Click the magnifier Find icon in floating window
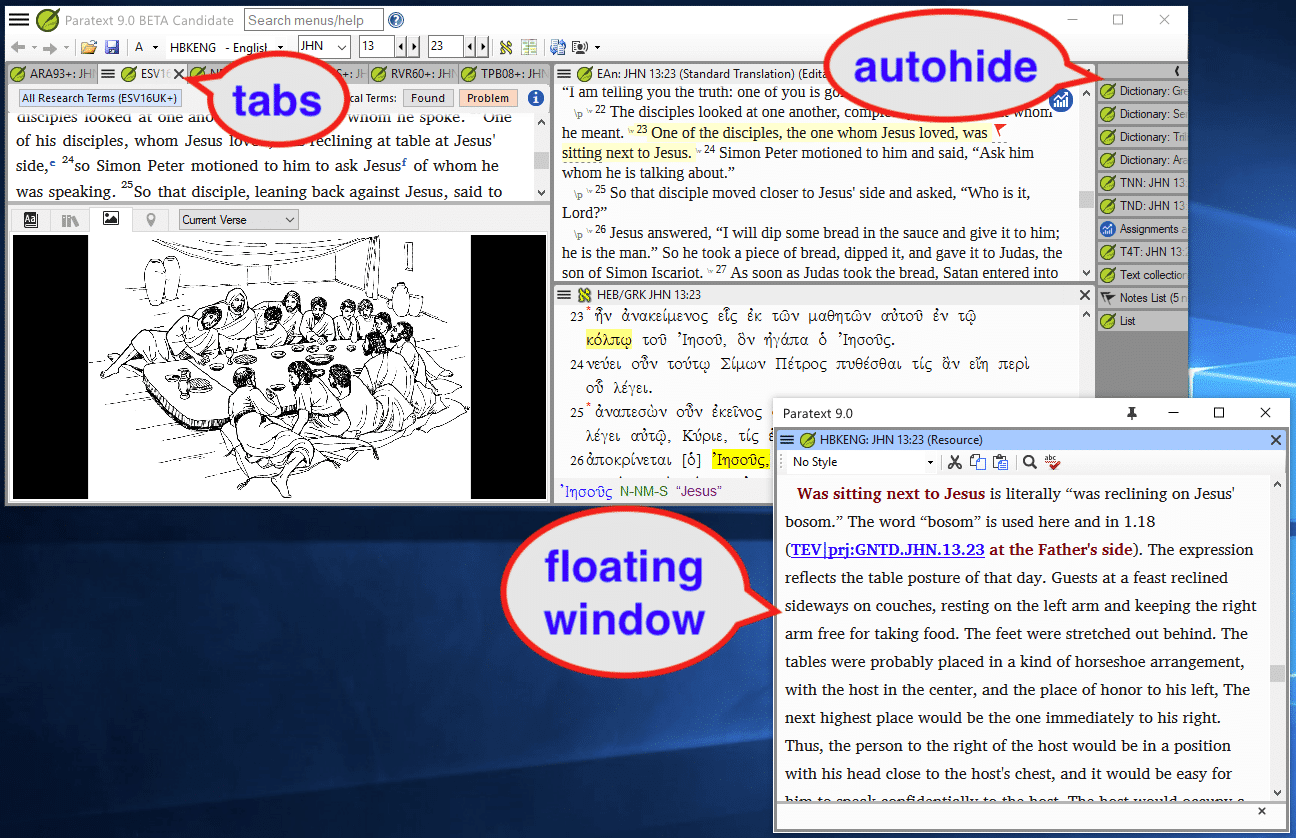The height and width of the screenshot is (838, 1296). coord(1029,462)
